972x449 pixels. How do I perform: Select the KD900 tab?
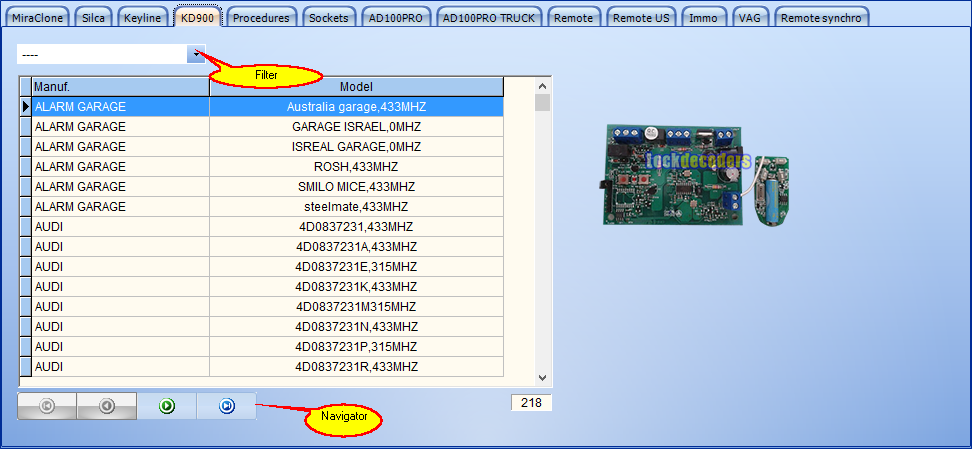pos(197,18)
